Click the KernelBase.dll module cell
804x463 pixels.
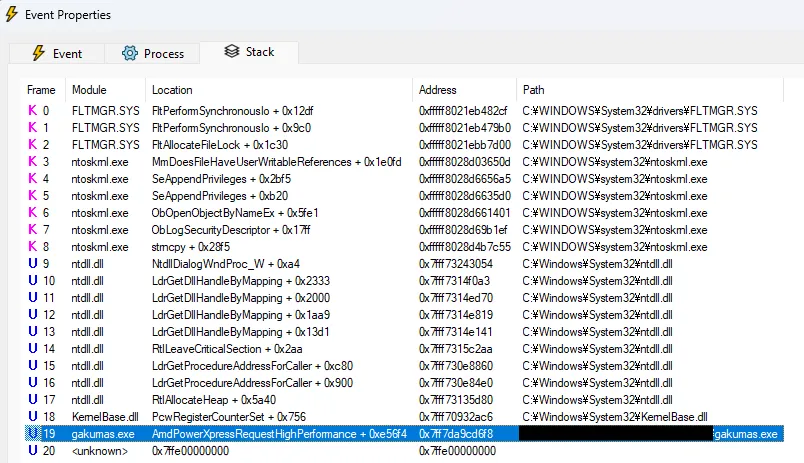(105, 417)
